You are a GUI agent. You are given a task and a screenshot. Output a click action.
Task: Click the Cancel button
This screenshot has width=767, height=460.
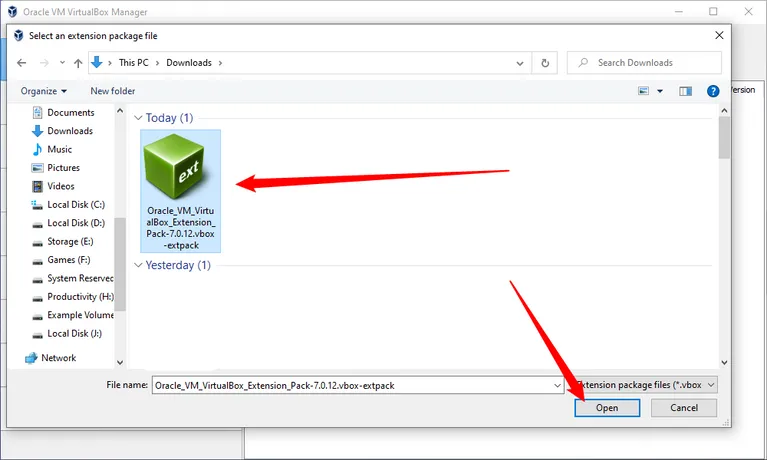[683, 408]
